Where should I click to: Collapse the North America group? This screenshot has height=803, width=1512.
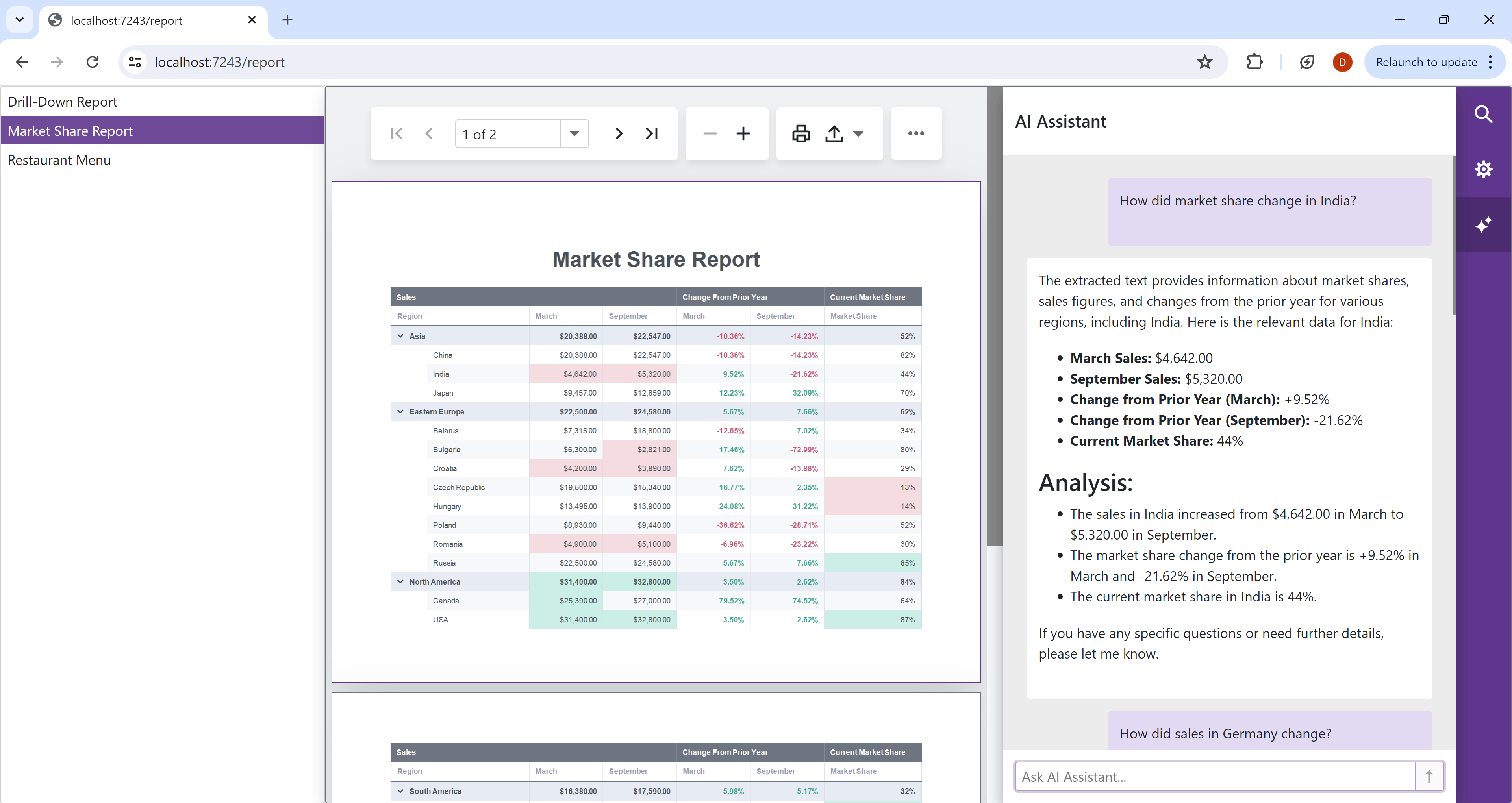point(400,582)
